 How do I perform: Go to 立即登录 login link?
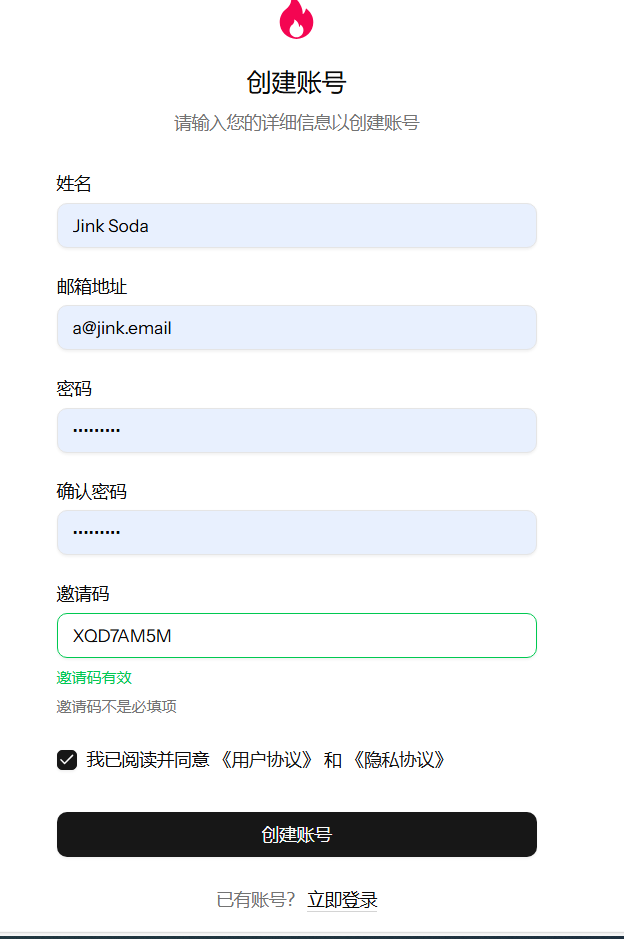342,899
